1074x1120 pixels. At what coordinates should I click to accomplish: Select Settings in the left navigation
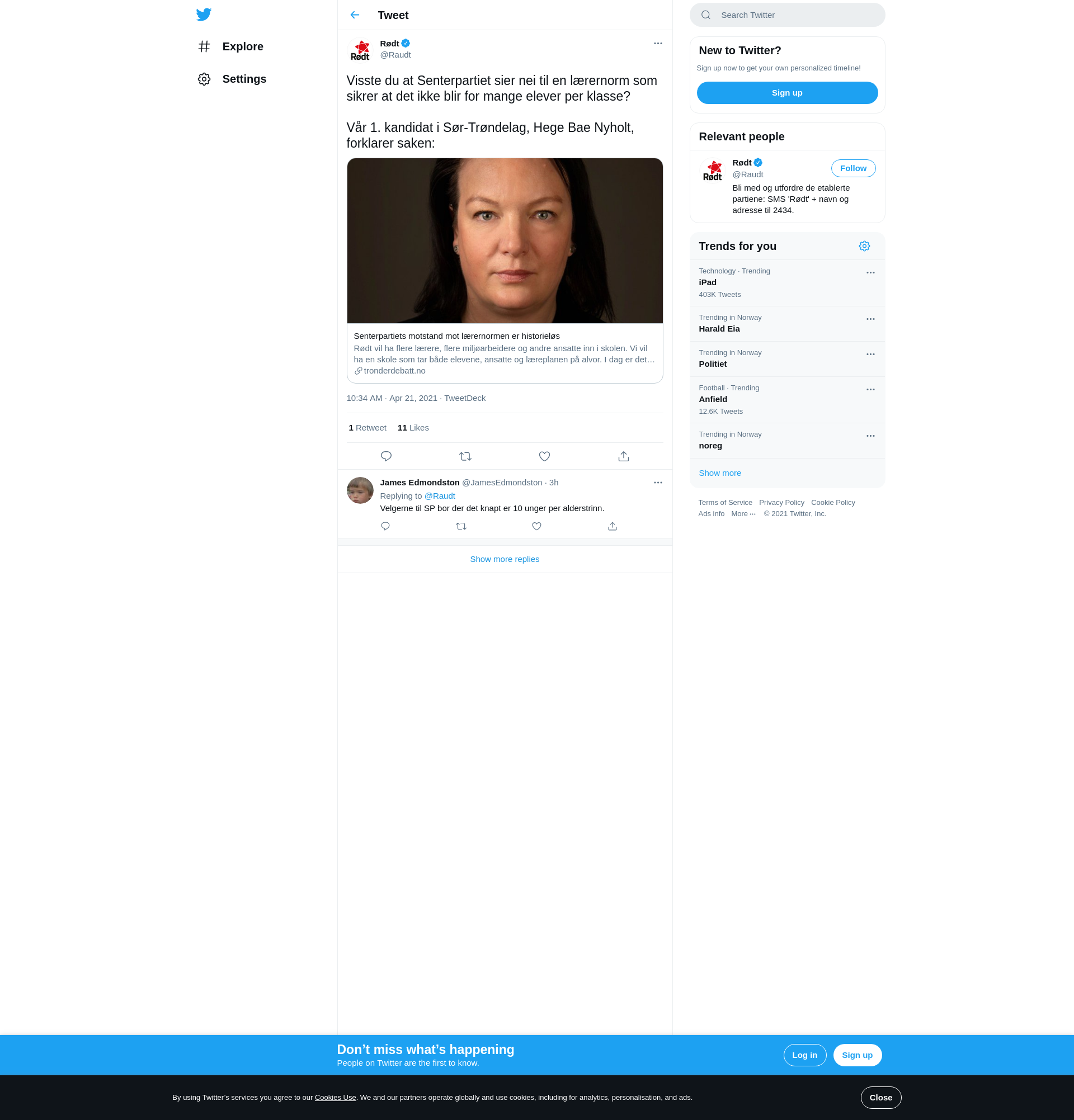coord(232,79)
